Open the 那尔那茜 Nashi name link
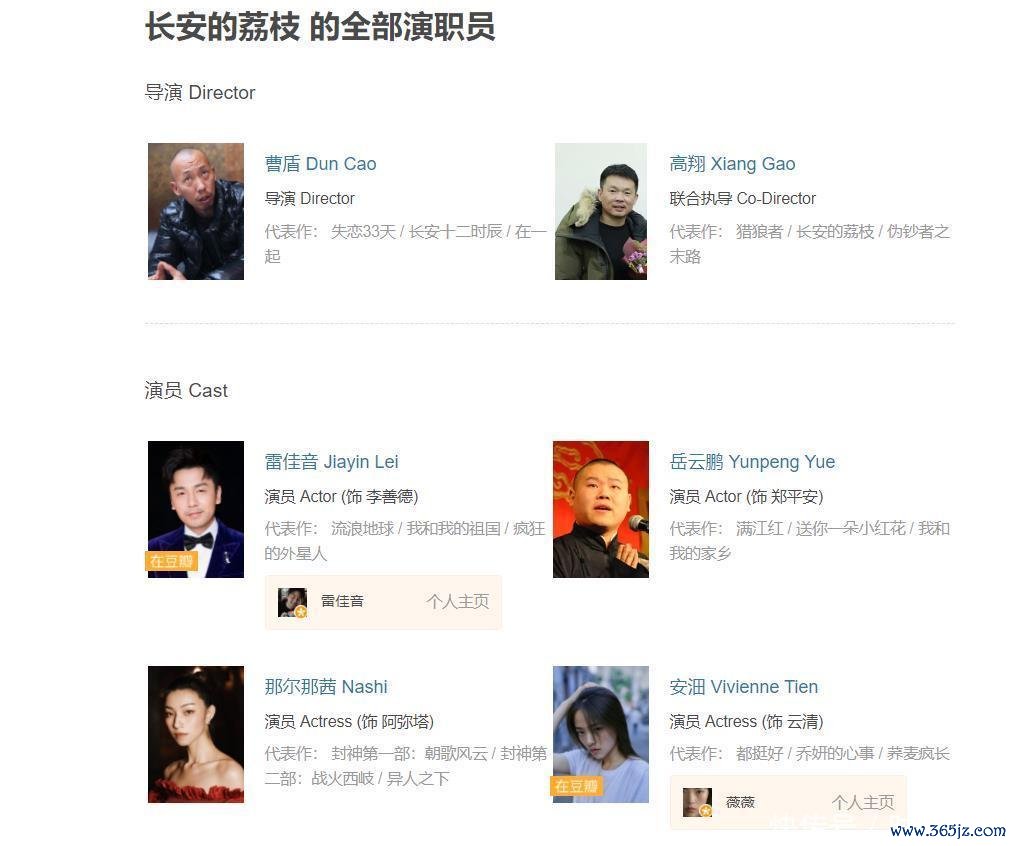The height and width of the screenshot is (846, 1013). (326, 686)
